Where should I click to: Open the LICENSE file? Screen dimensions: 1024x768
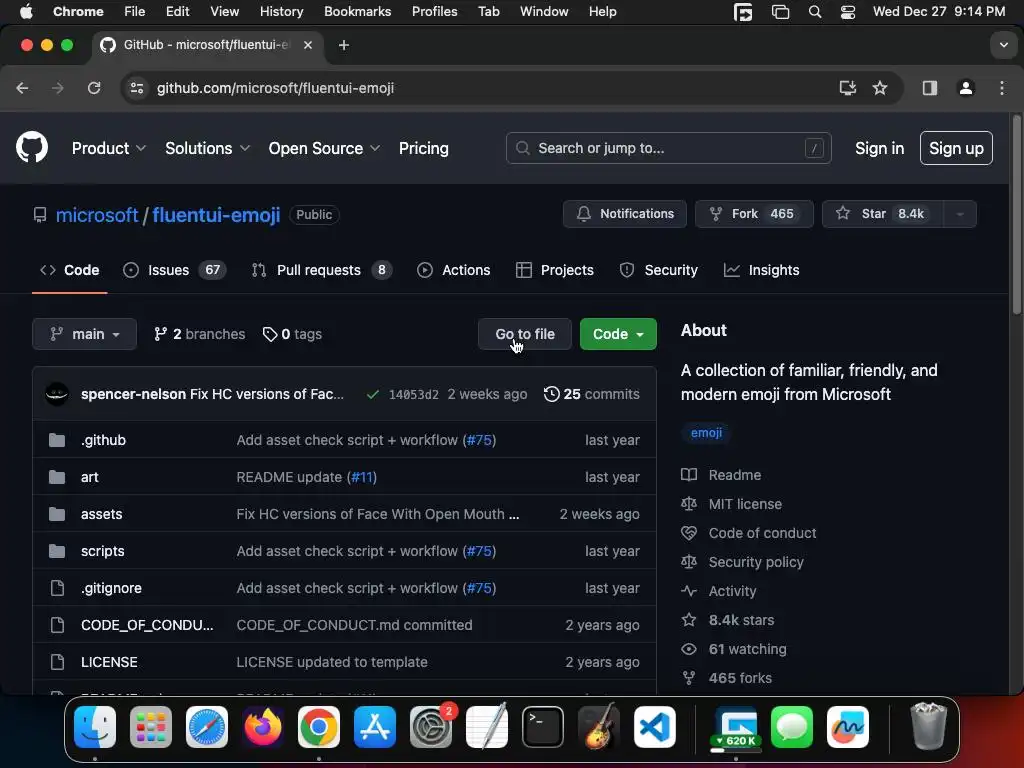[109, 662]
